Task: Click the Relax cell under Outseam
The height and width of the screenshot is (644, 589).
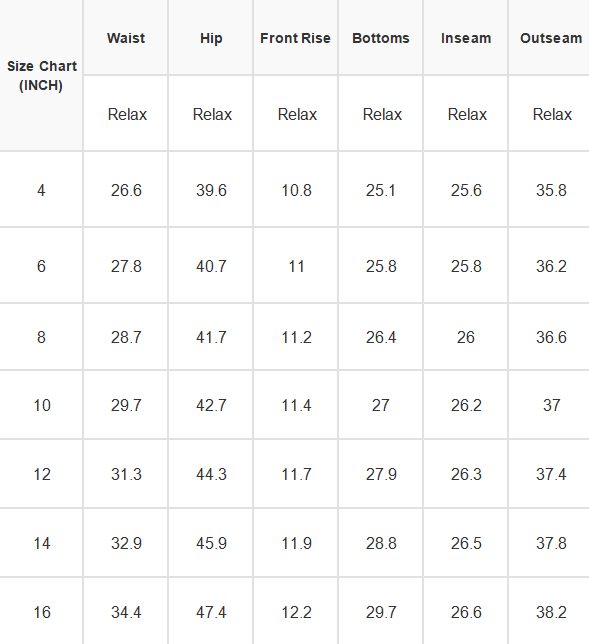Action: coord(552,114)
